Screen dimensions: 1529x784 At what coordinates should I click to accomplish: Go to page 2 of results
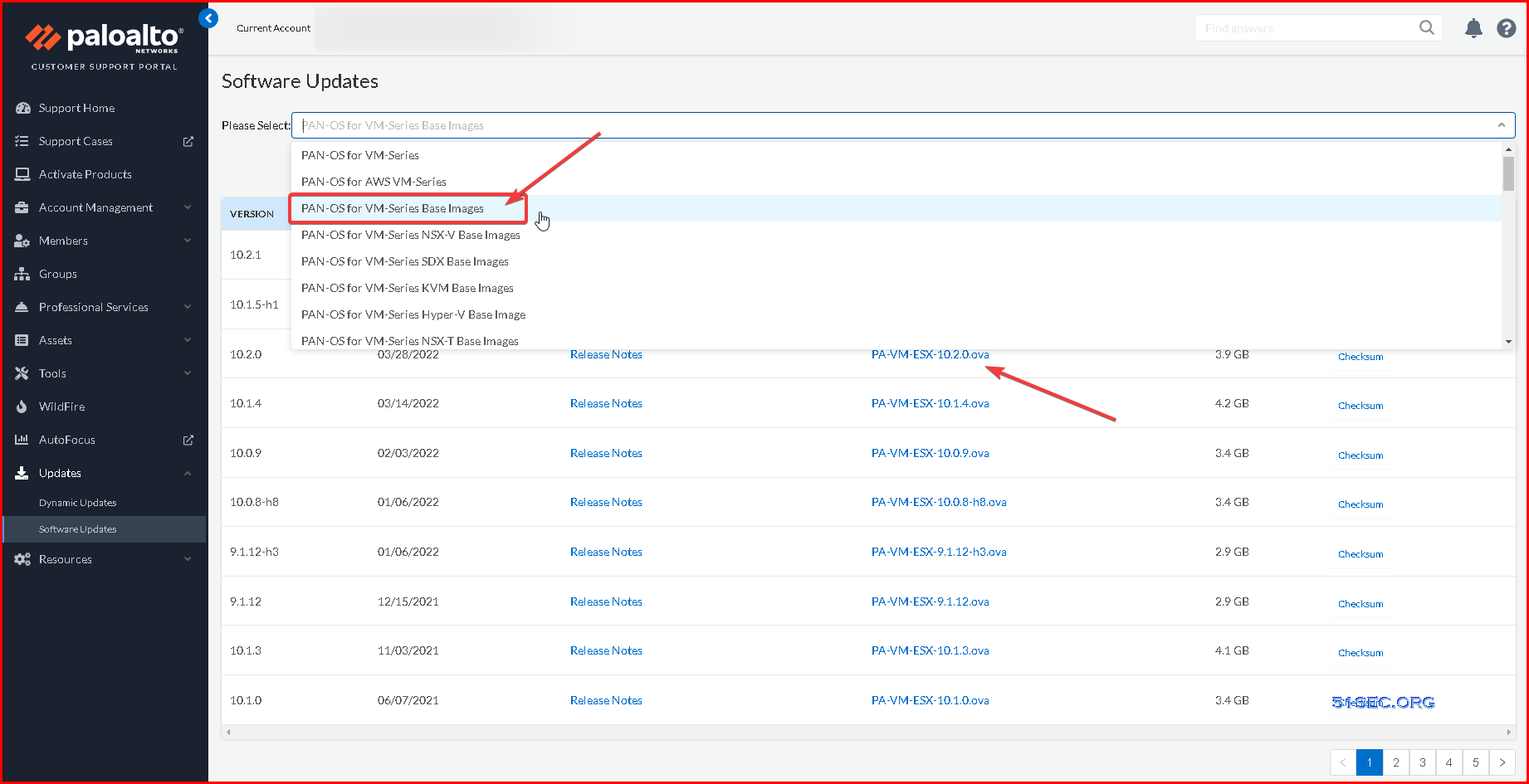1396,762
